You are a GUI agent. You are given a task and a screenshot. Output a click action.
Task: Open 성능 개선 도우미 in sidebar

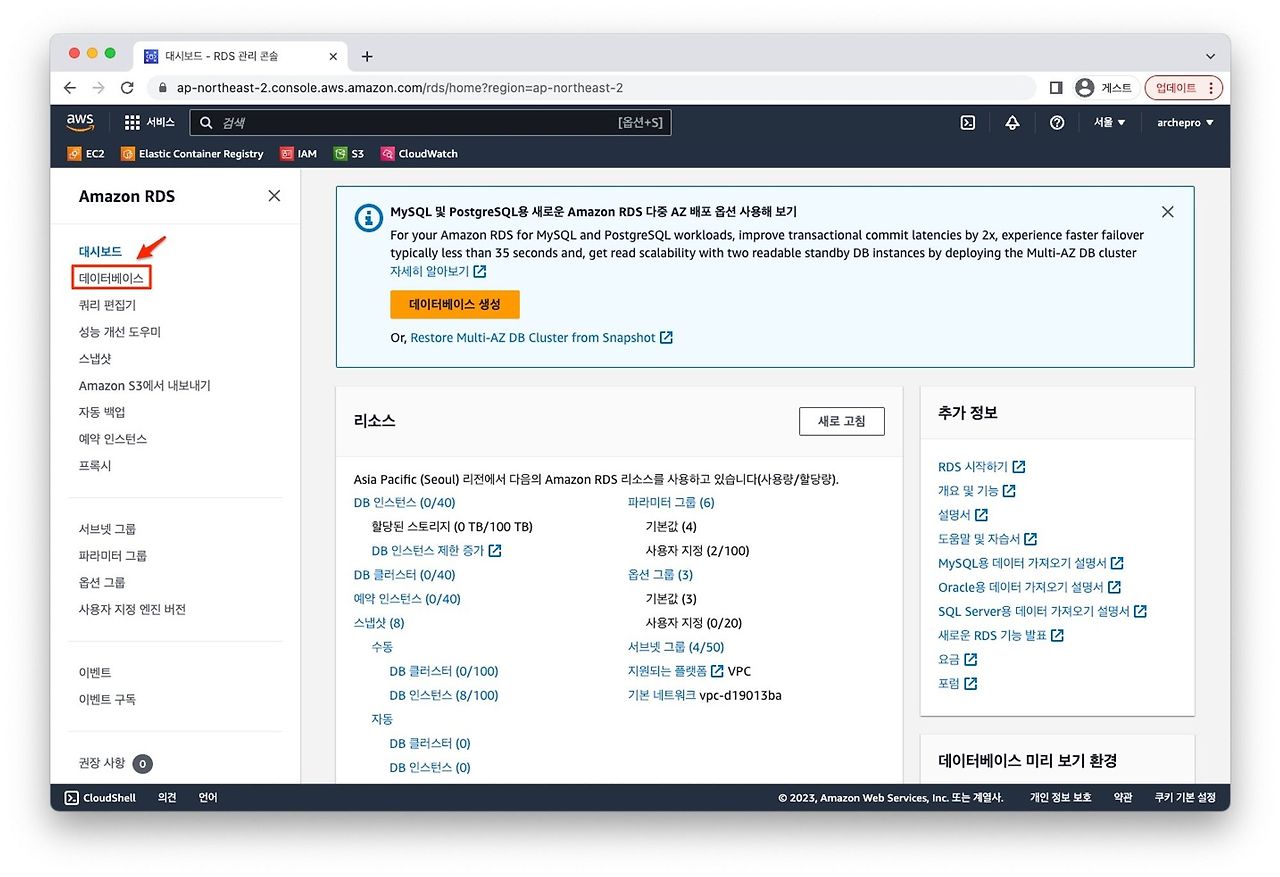tap(120, 332)
